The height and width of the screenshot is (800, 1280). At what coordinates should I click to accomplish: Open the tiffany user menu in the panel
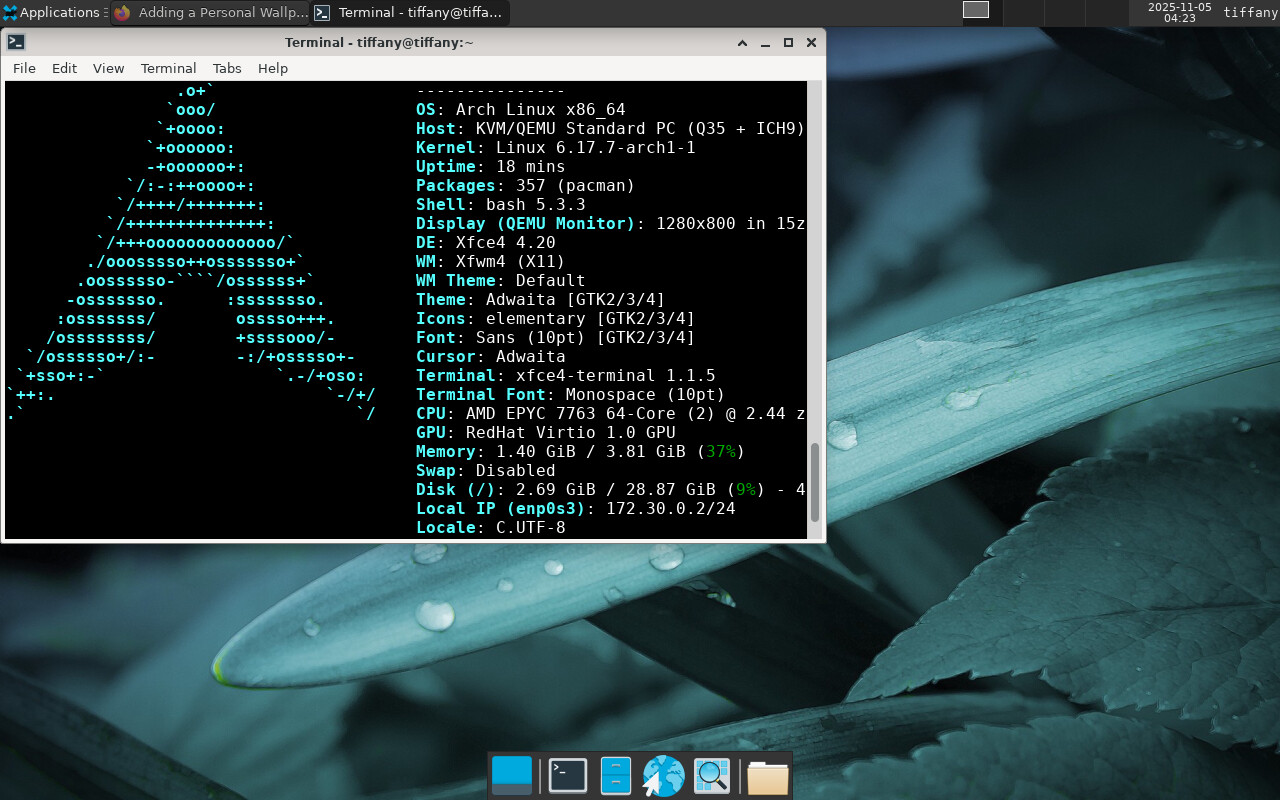coord(1250,13)
